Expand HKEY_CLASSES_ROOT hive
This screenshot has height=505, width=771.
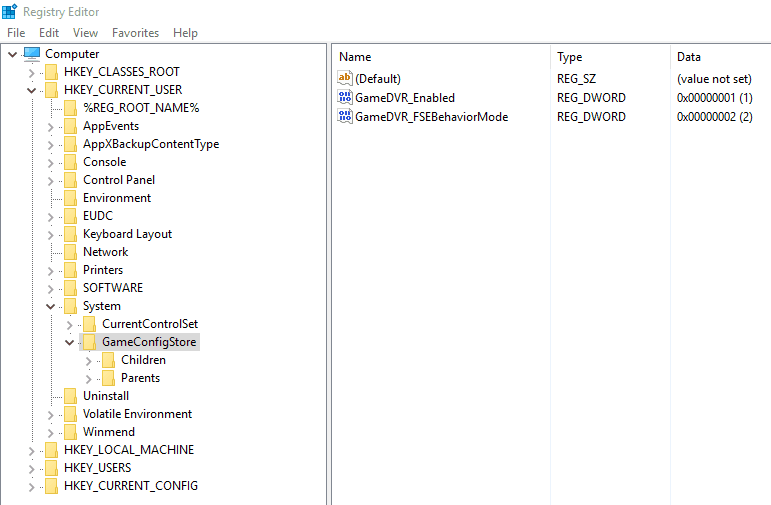pos(31,73)
